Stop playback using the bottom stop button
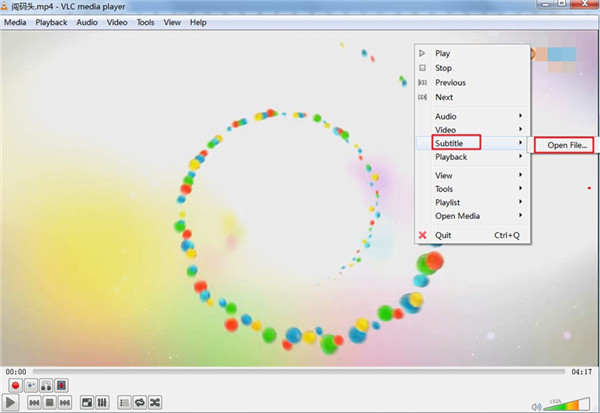 [x=49, y=403]
